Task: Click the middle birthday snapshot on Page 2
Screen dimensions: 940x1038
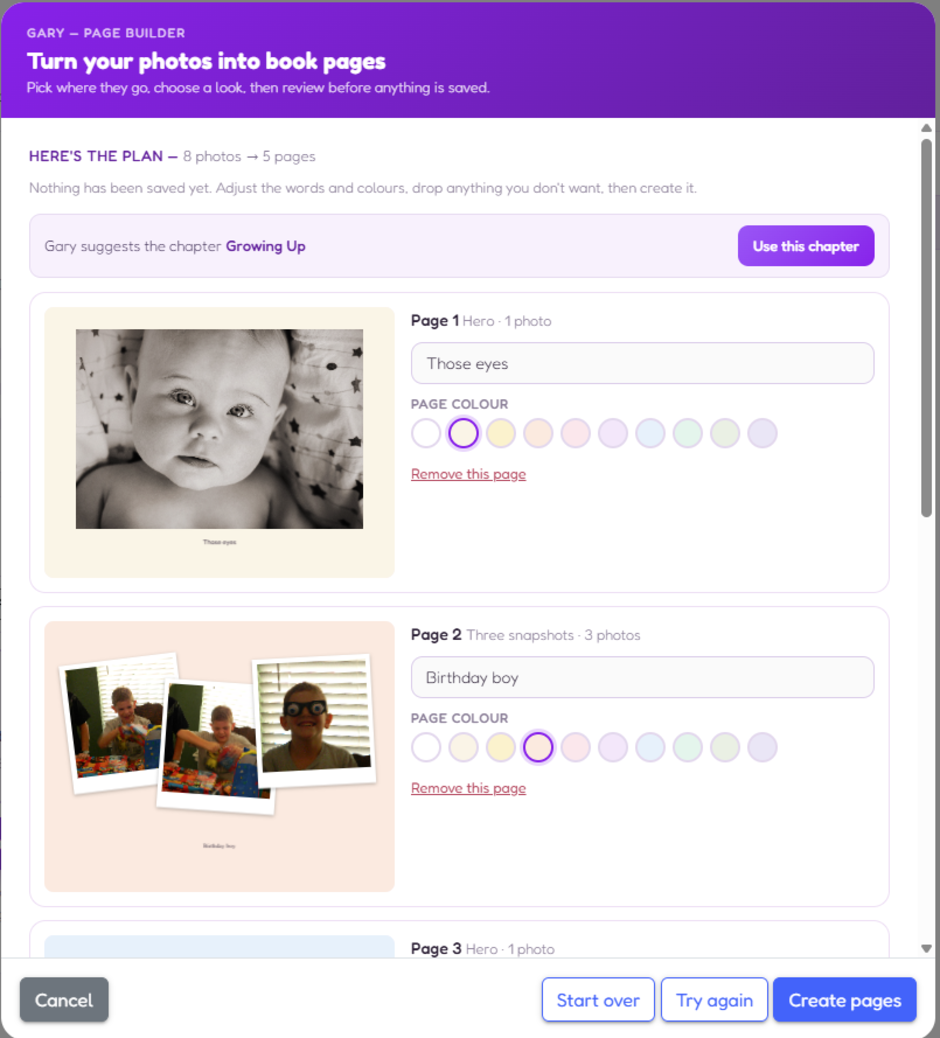Action: (x=214, y=745)
